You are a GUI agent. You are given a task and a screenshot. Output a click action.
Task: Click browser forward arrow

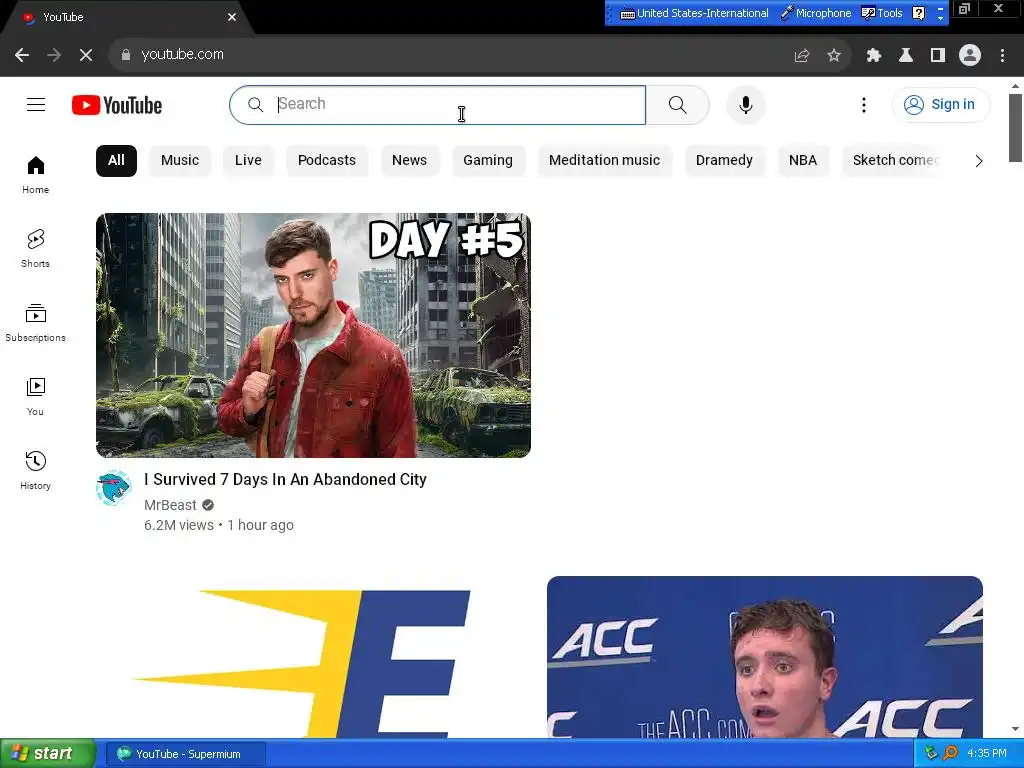(x=54, y=55)
